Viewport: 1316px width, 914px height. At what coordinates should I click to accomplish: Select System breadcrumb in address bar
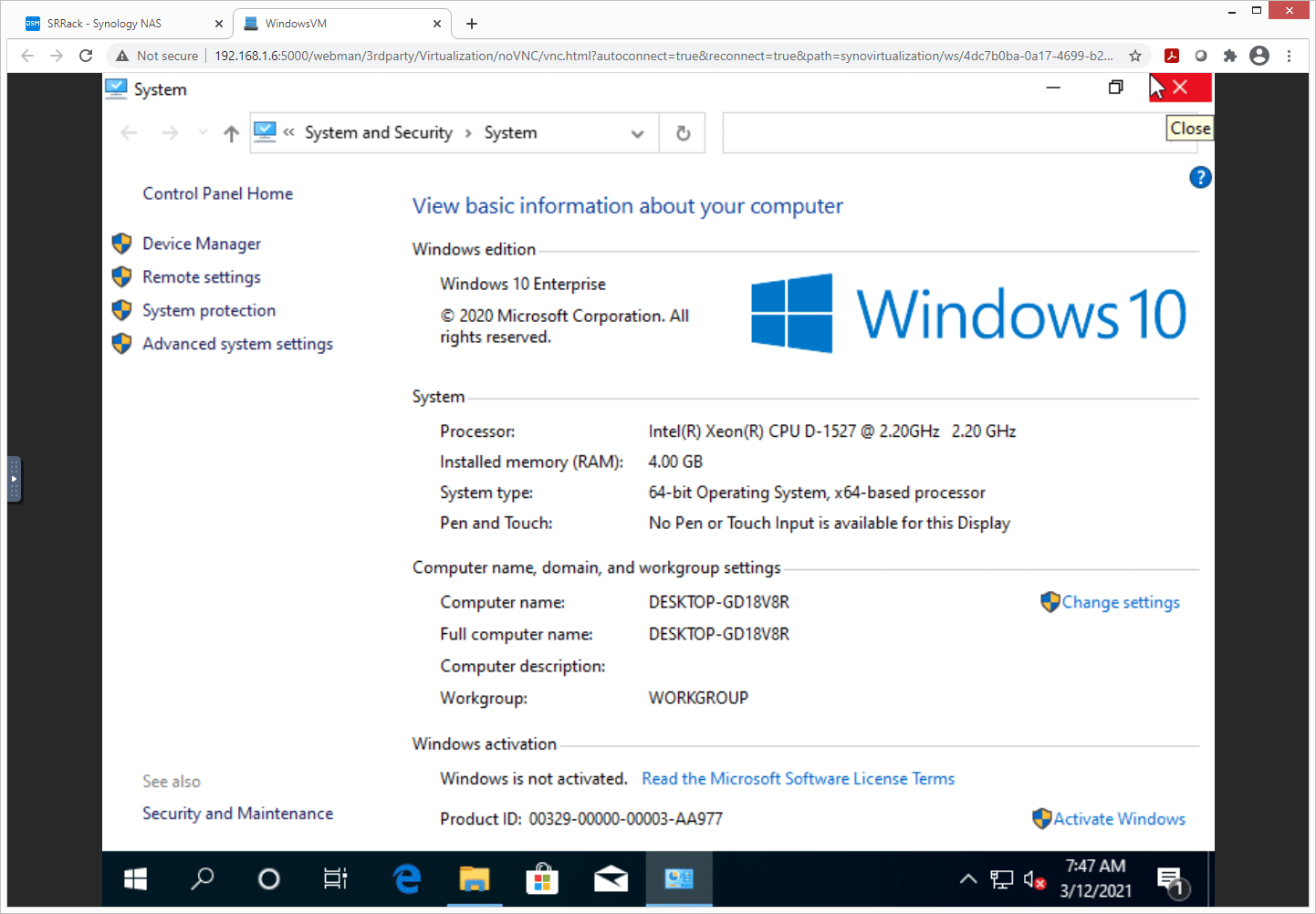coord(511,133)
